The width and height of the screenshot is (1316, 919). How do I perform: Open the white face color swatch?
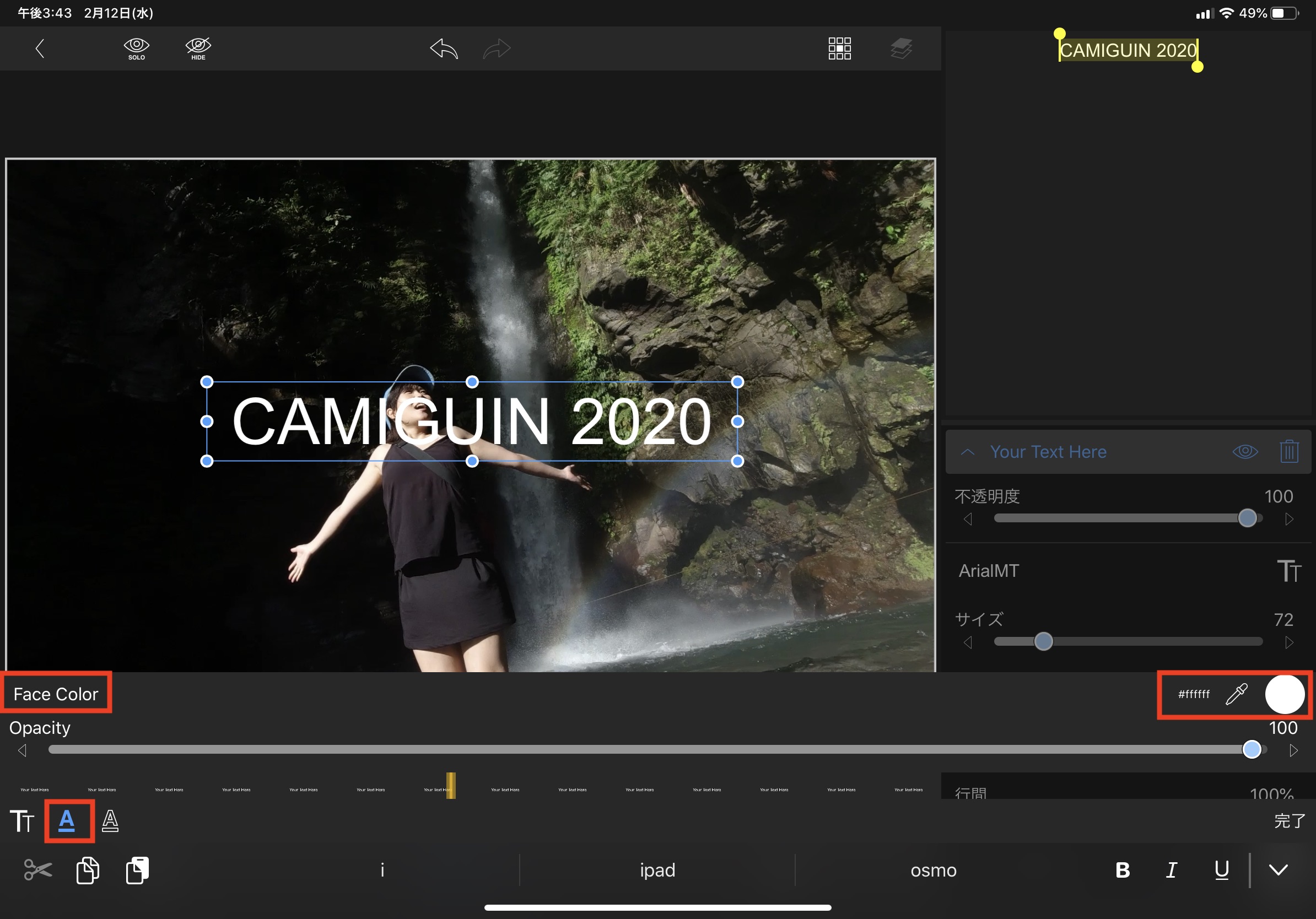pos(1285,694)
